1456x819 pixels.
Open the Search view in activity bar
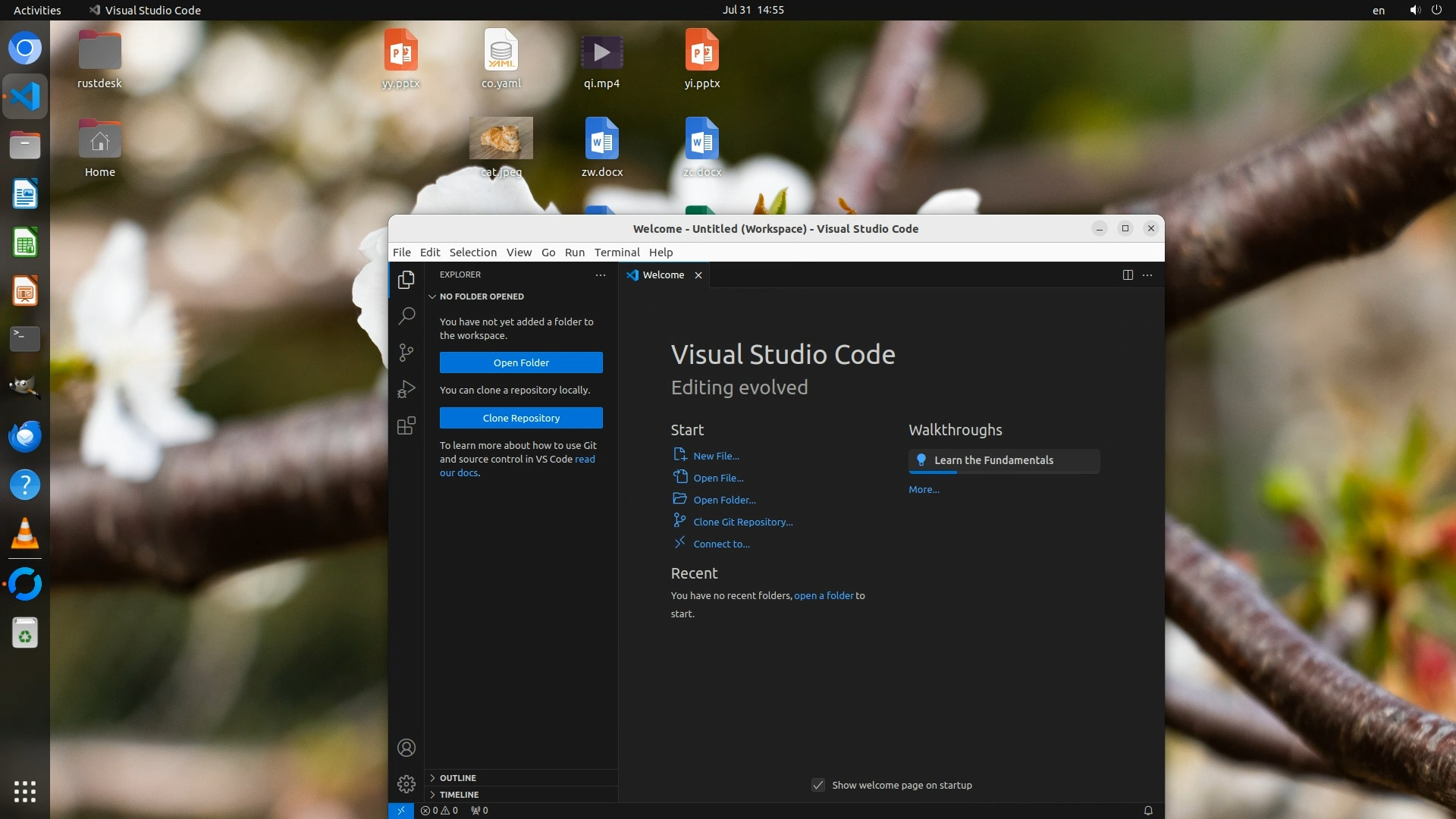(406, 315)
